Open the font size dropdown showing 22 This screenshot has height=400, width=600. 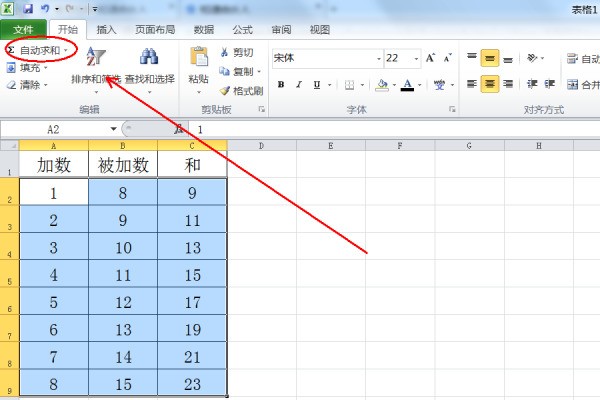(x=416, y=59)
